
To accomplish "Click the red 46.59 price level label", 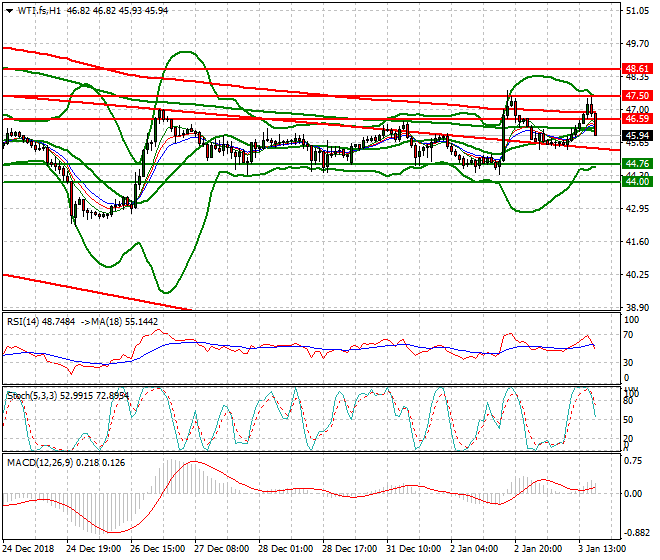I will (637, 119).
